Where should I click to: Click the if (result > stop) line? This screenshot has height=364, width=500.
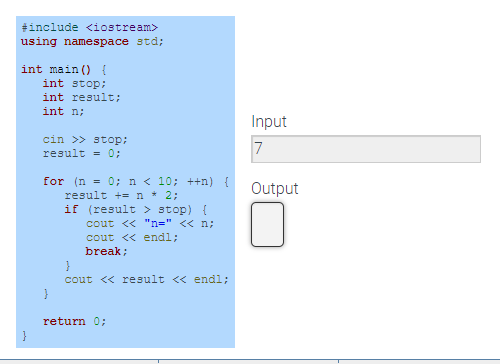click(x=136, y=209)
